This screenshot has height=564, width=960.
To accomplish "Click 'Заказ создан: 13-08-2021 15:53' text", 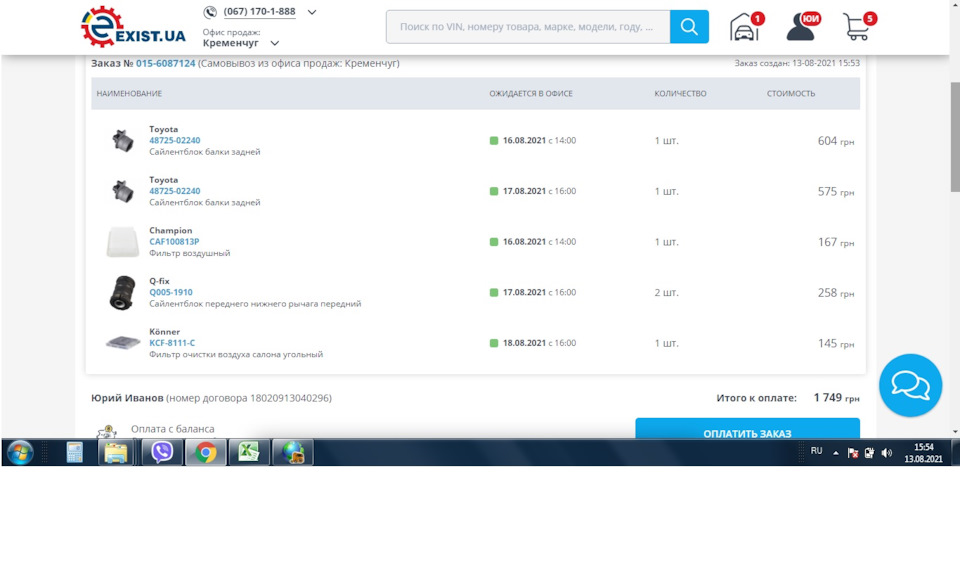I will pyautogui.click(x=797, y=63).
